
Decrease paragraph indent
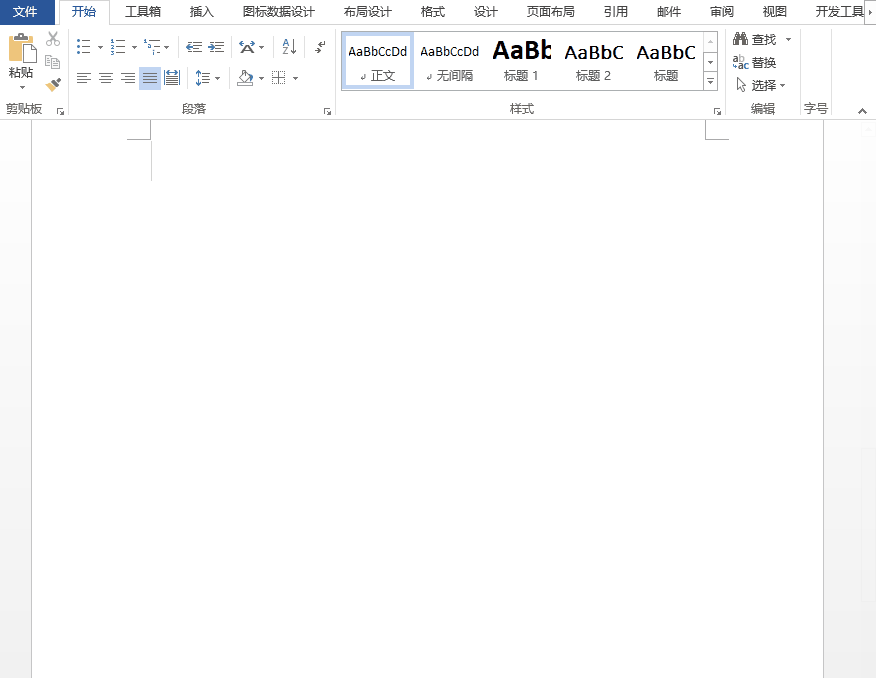pyautogui.click(x=193, y=47)
